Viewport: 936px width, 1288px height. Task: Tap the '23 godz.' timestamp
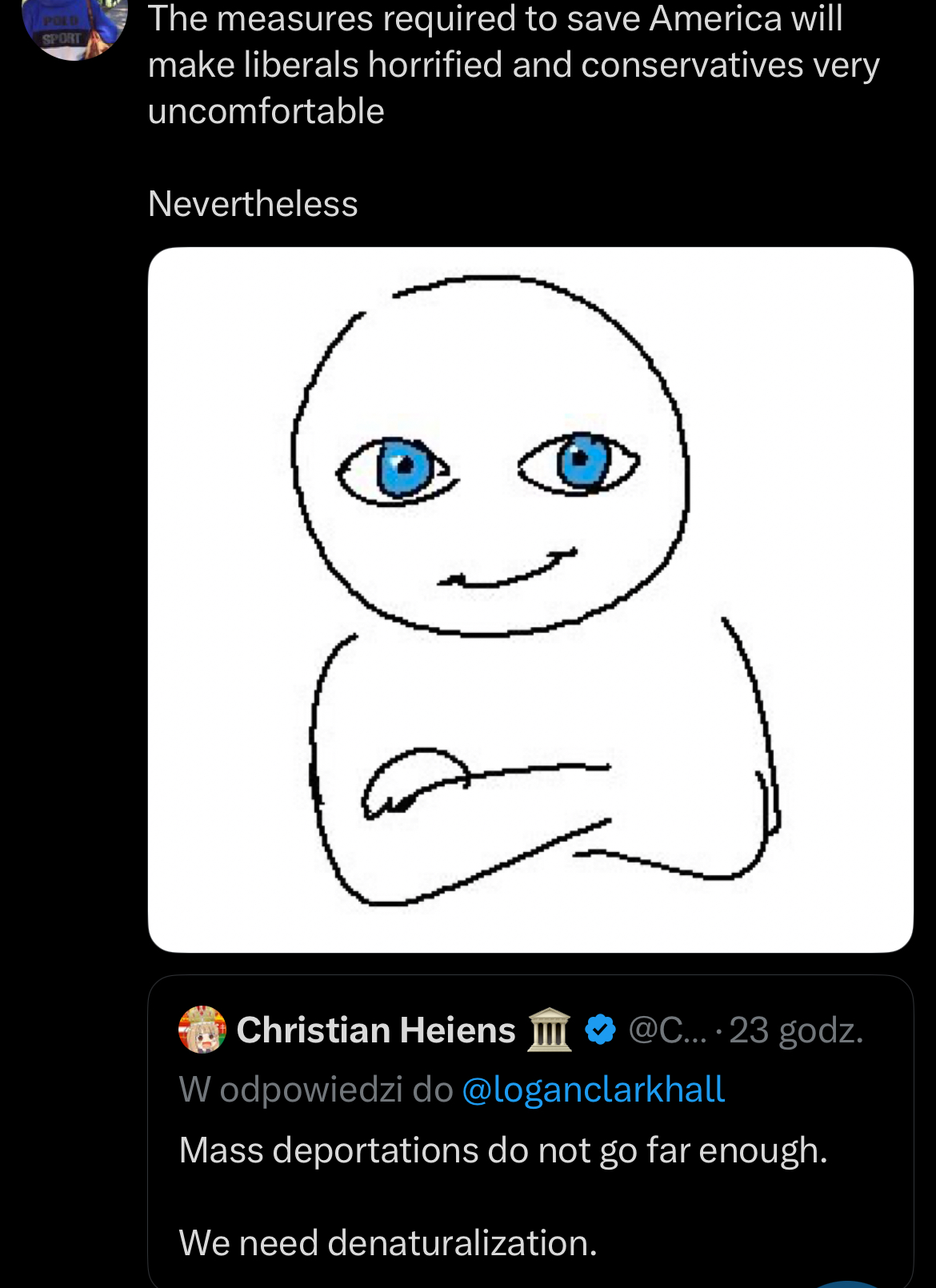pos(797,1031)
